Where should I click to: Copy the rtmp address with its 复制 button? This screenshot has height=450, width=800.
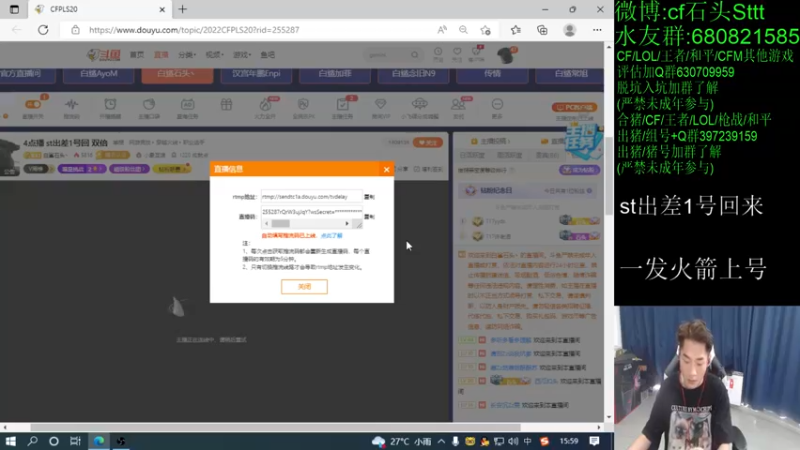[369, 197]
